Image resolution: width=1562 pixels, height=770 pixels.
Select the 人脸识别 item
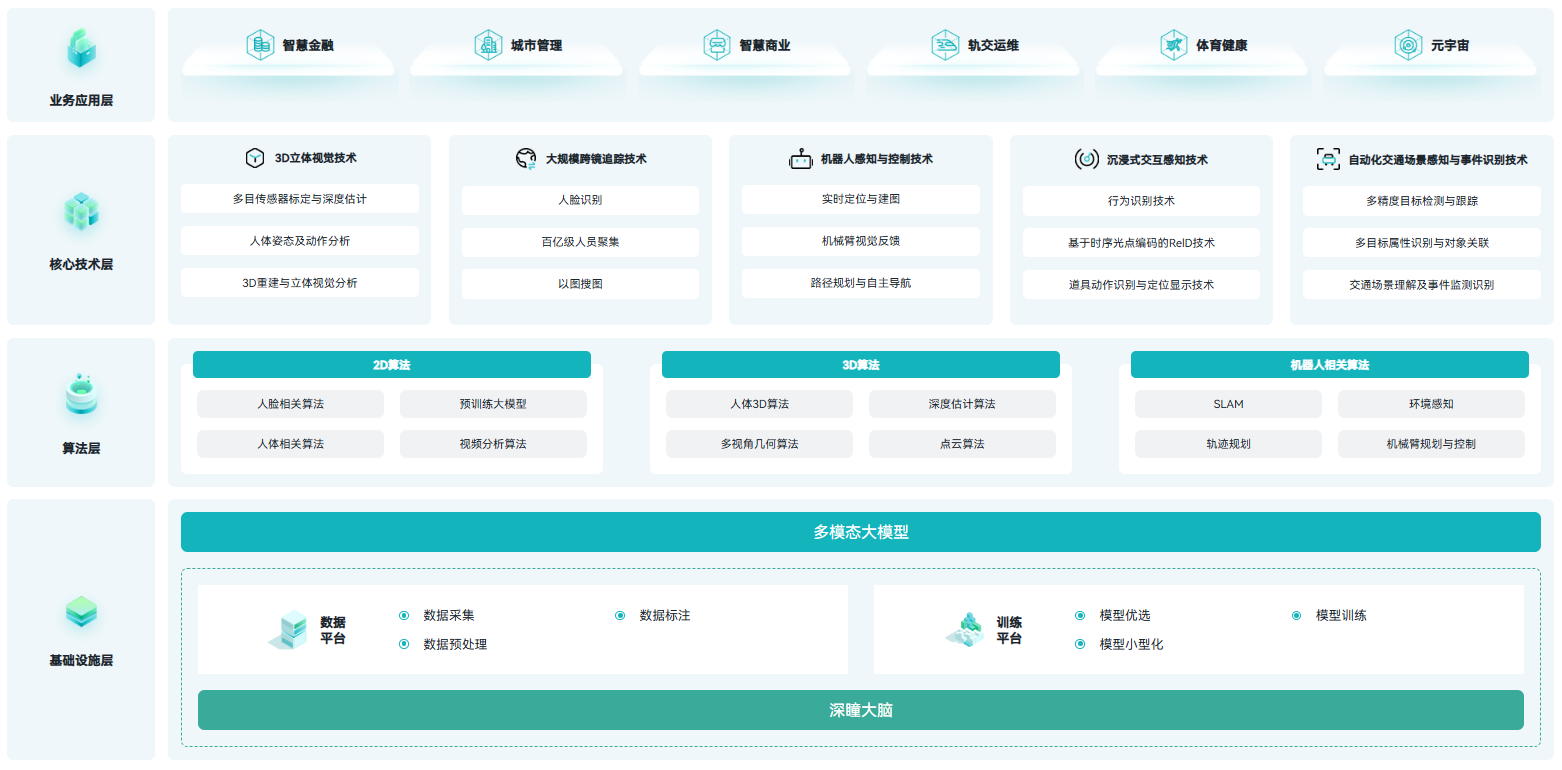click(580, 200)
